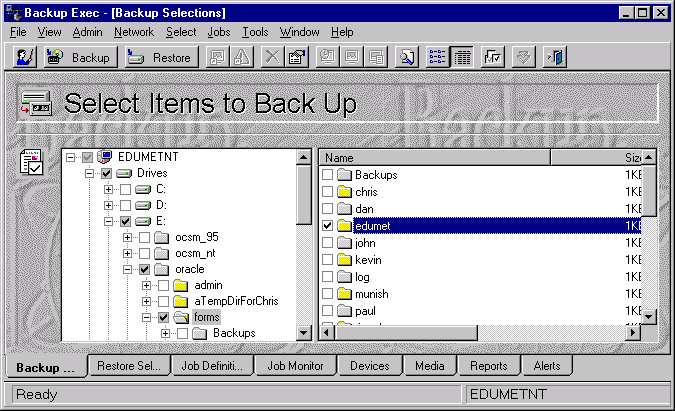Click the C: drive icon

143,189
